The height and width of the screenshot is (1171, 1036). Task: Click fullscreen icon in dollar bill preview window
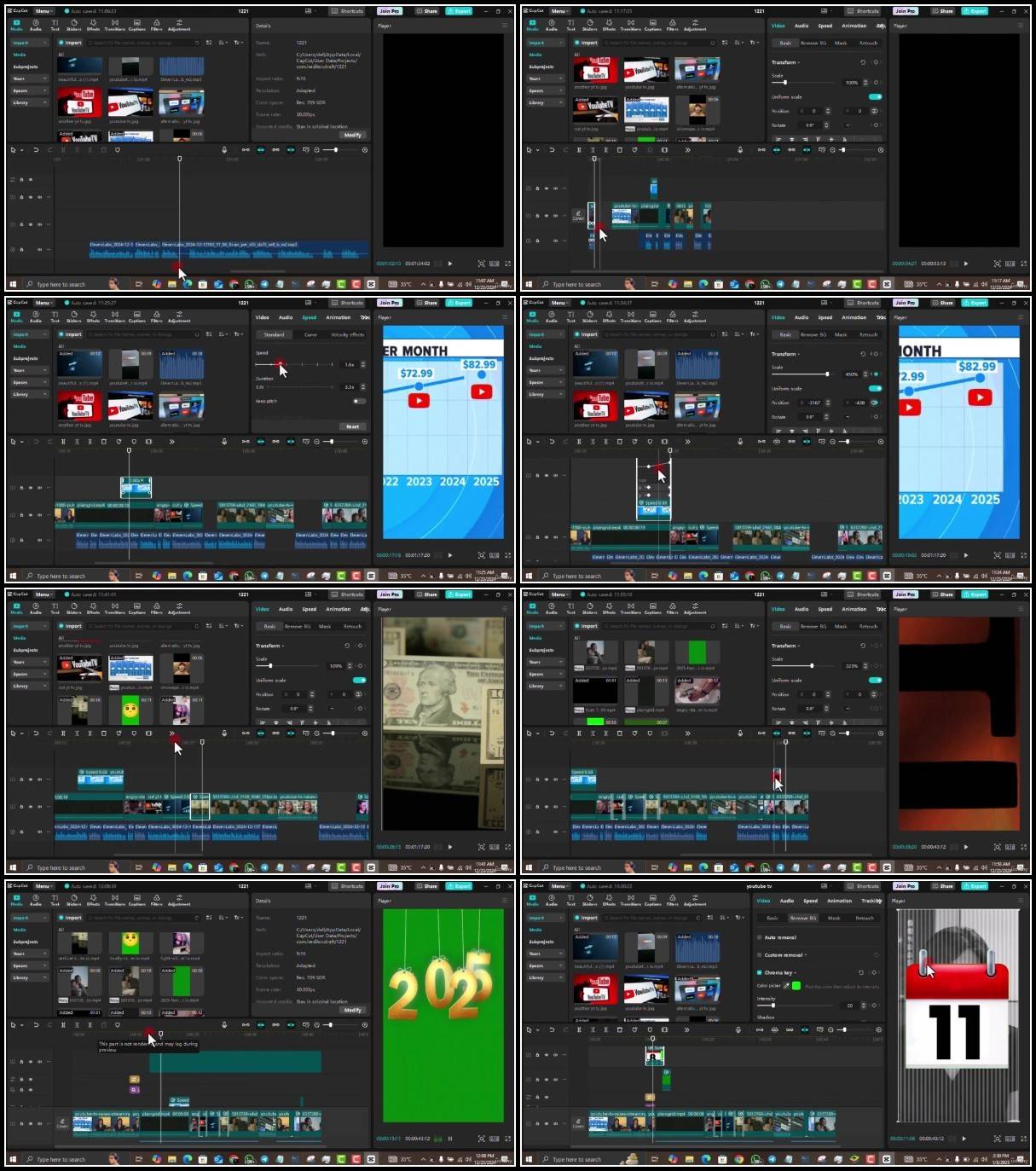(508, 847)
